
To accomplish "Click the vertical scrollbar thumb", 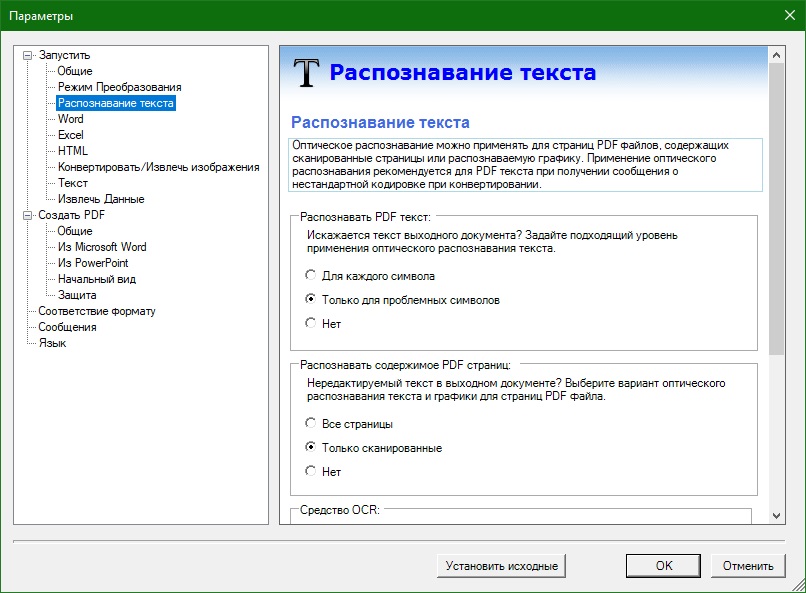I will coord(777,209).
